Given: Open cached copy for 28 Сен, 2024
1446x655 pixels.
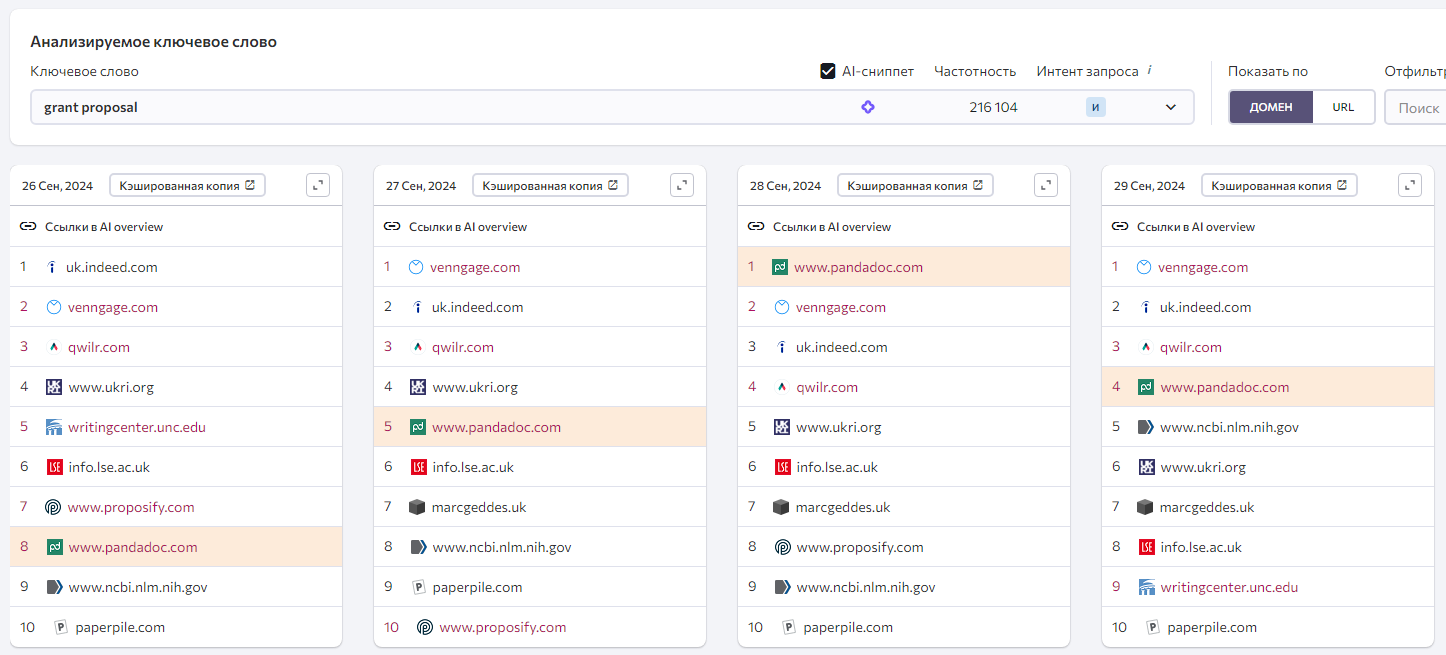Looking at the screenshot, I should pos(915,185).
